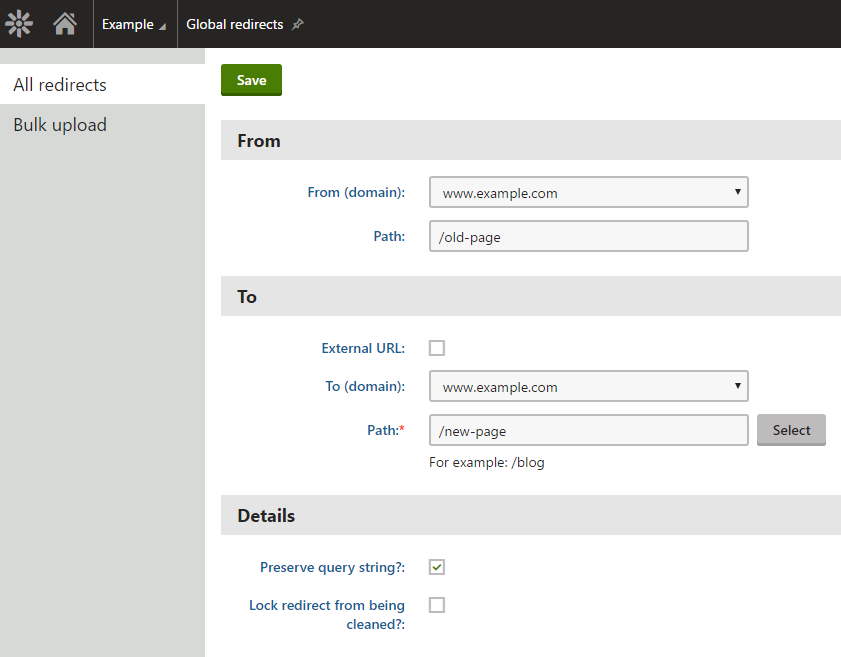The height and width of the screenshot is (657, 841).
Task: Check Lock redirect from being cleaned
Action: click(x=437, y=605)
